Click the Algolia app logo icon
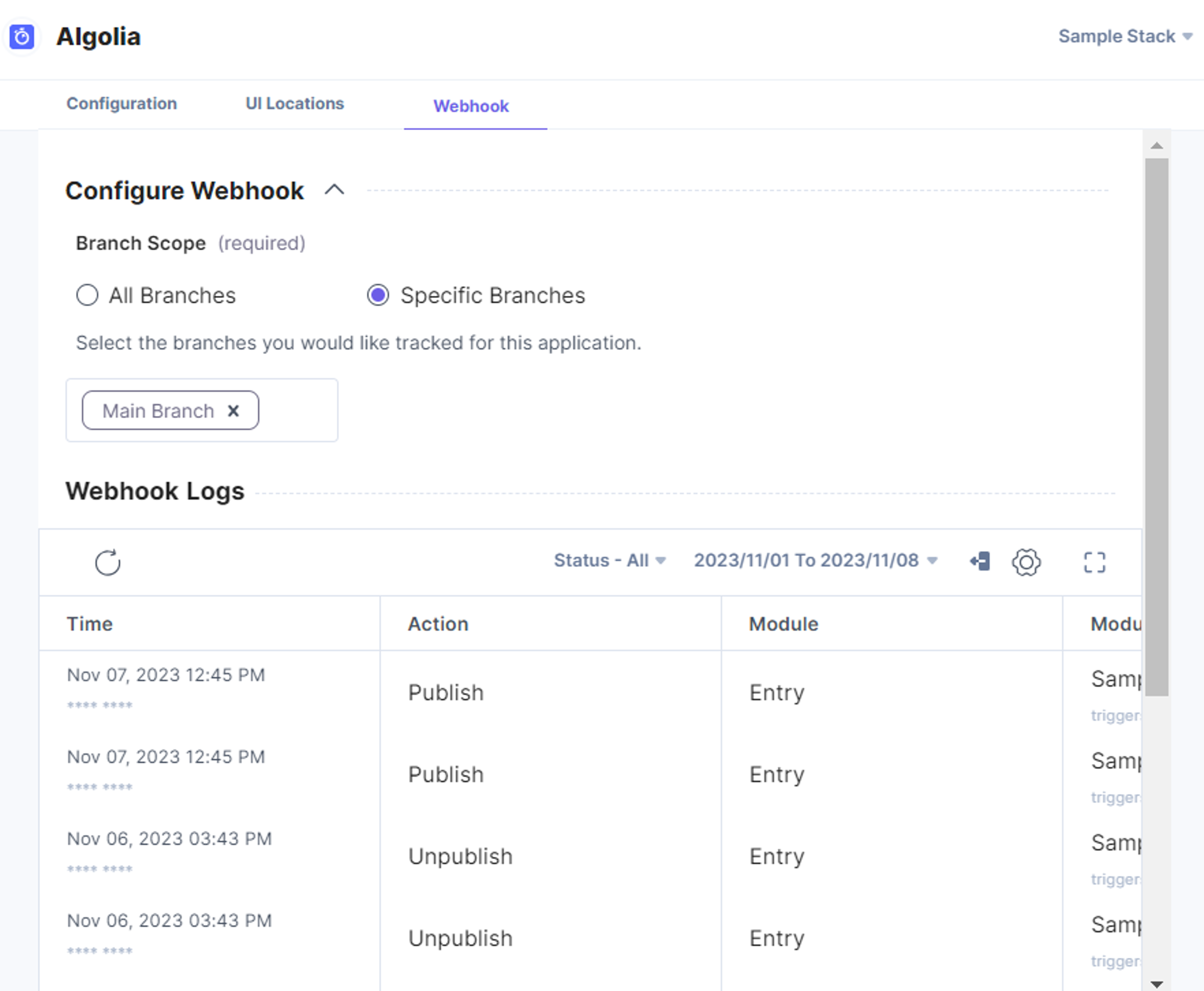This screenshot has height=991, width=1204. coord(22,37)
